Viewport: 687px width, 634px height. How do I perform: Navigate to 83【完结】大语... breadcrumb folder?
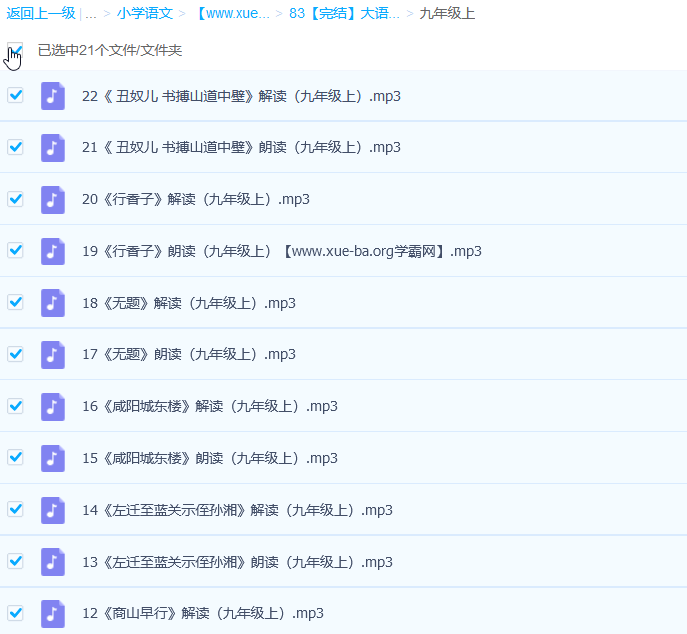(x=343, y=13)
